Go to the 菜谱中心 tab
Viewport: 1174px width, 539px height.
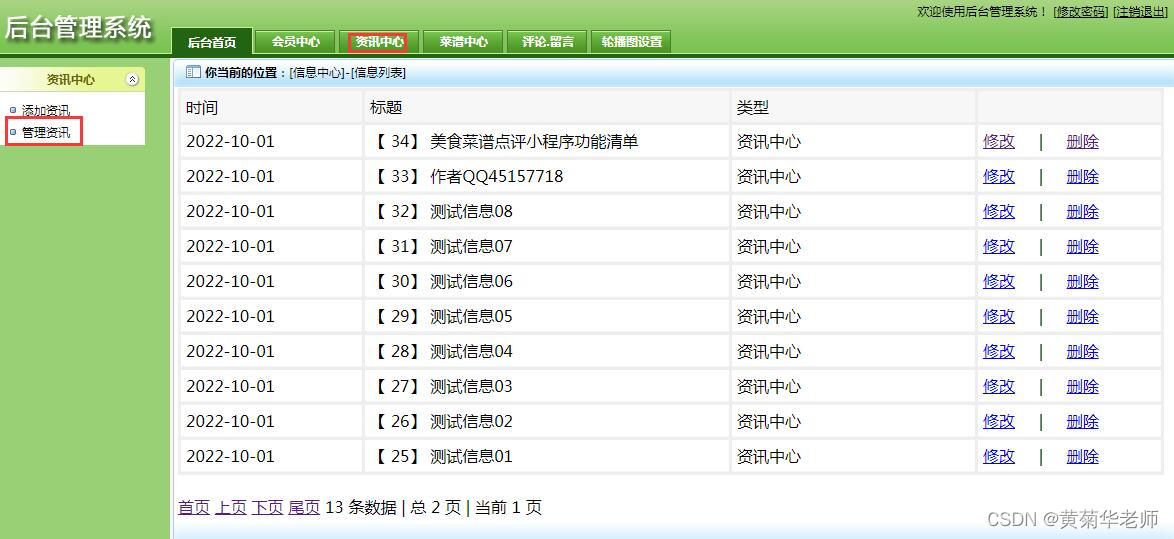click(463, 42)
